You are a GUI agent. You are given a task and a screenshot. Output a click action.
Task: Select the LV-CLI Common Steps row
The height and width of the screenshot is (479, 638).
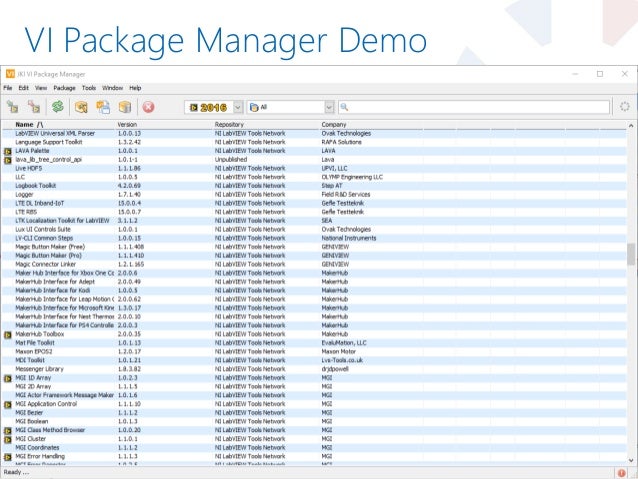[314, 238]
